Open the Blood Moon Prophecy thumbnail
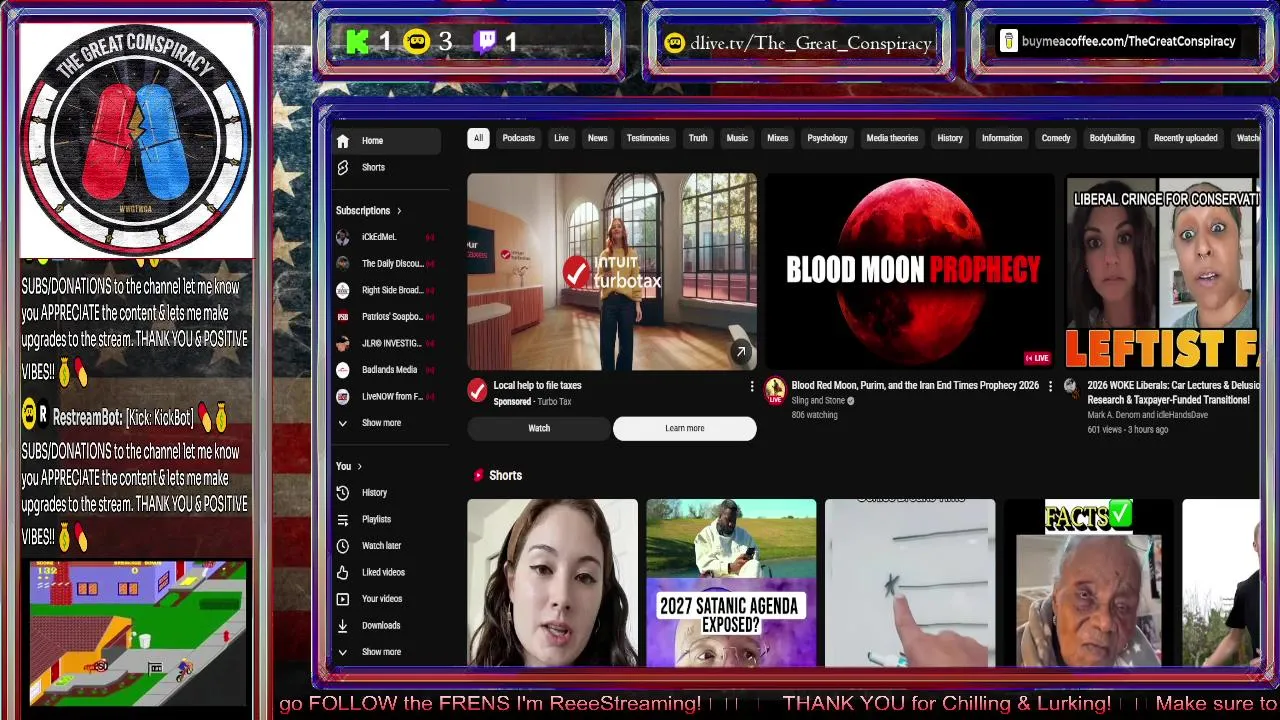The image size is (1280, 720). coord(910,272)
